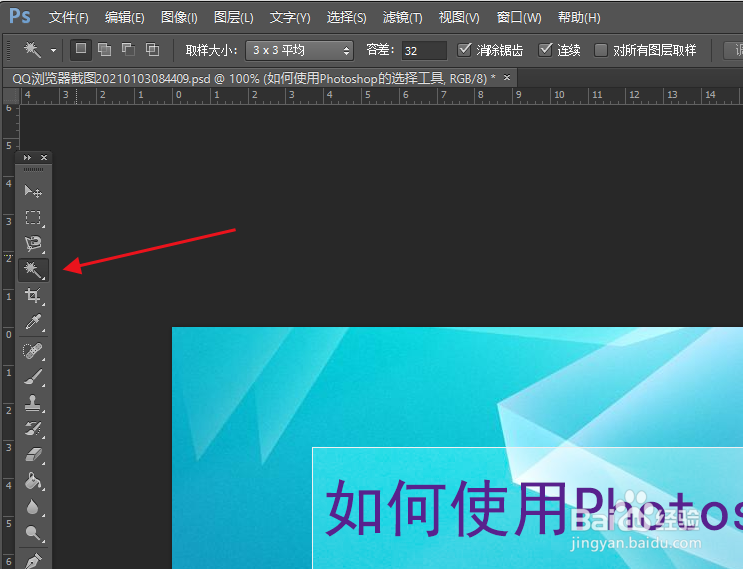Enable 对所有图层取样 checkbox
Viewport: 743px width, 569px height.
coord(601,50)
